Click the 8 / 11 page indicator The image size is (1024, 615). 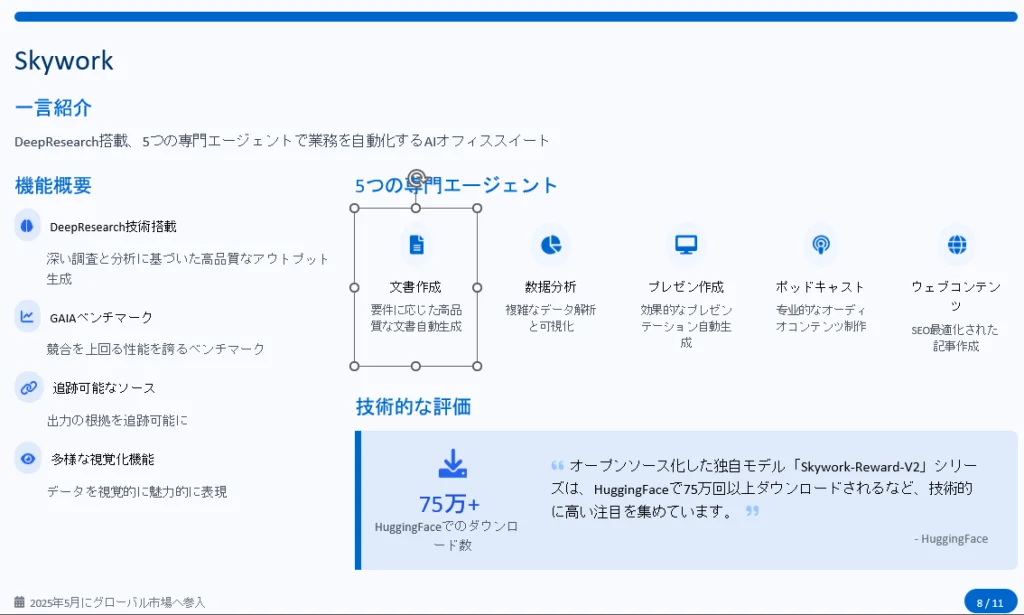(990, 603)
